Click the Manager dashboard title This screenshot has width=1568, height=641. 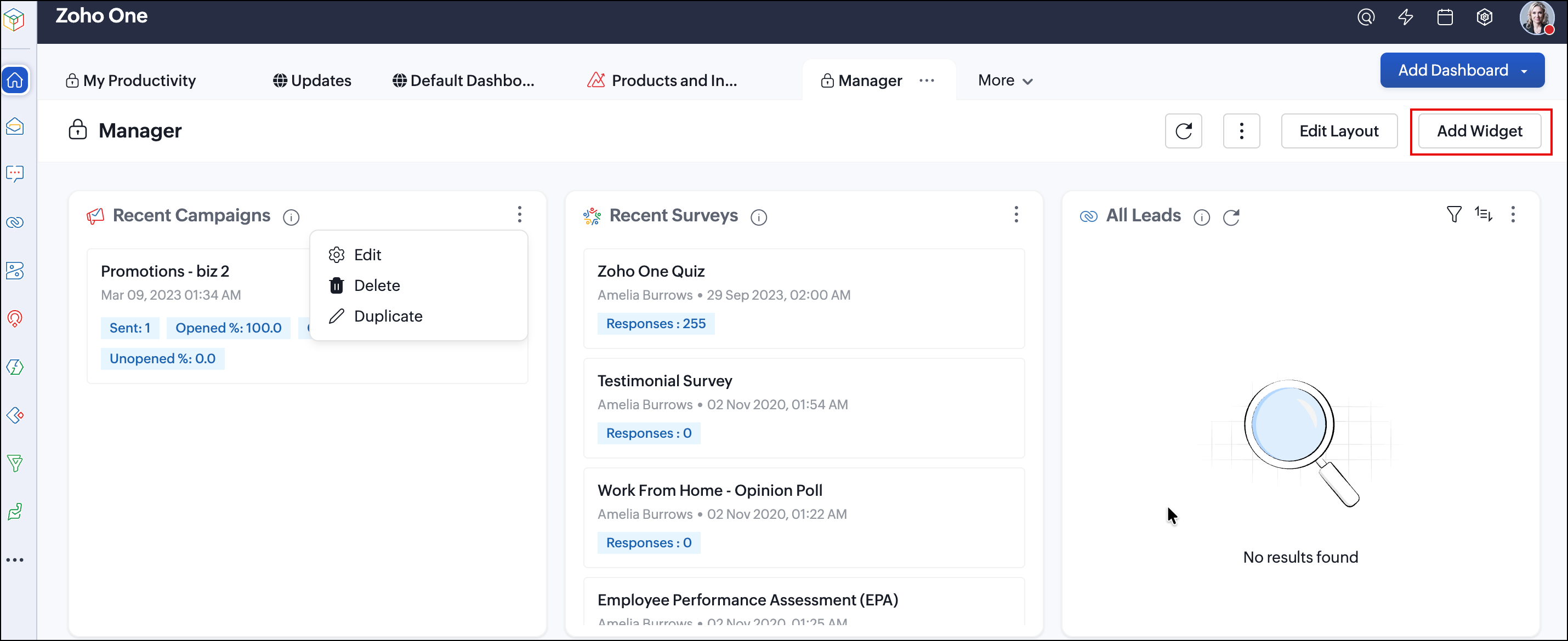[x=140, y=131]
